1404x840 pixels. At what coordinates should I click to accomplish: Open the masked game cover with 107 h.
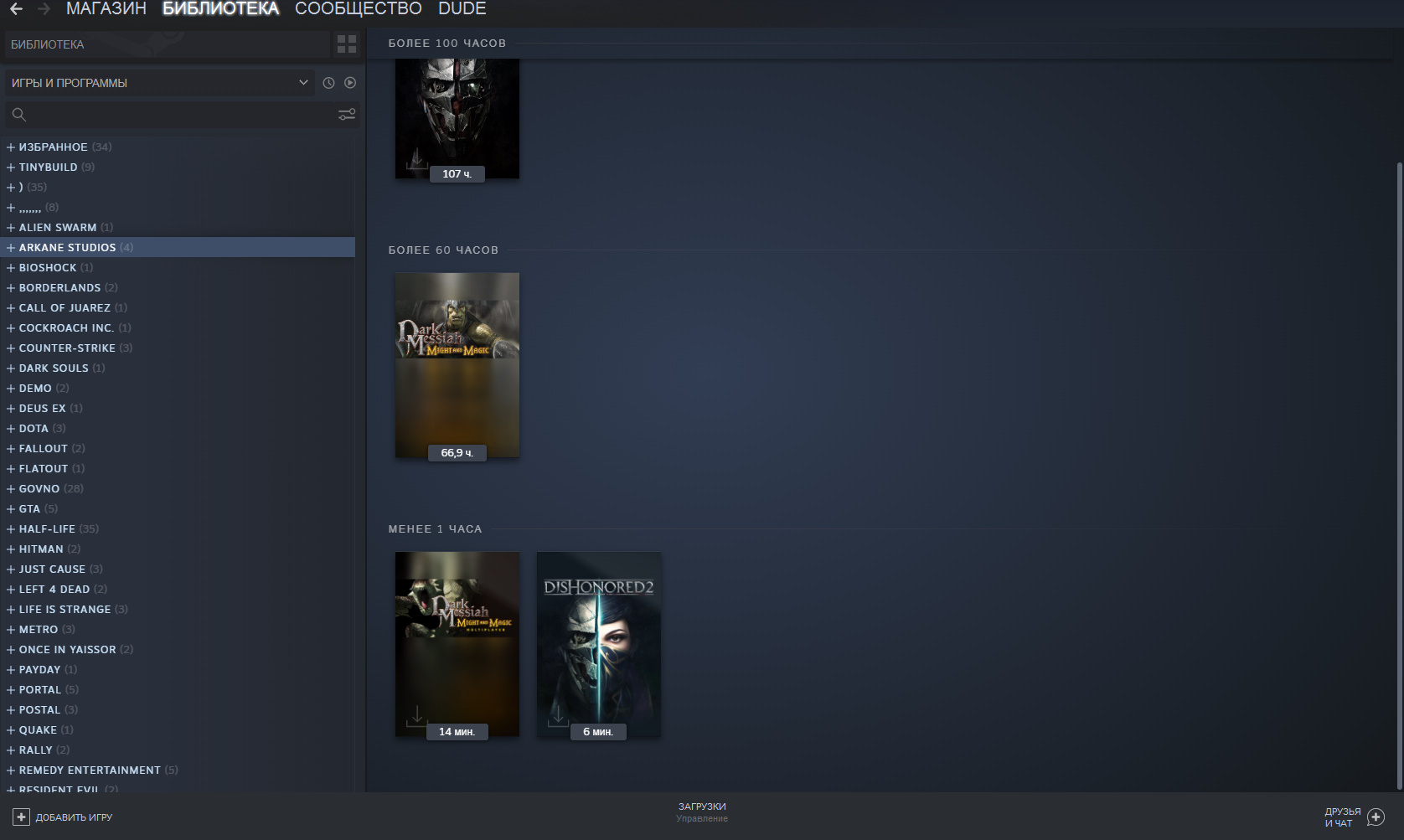pos(457,118)
